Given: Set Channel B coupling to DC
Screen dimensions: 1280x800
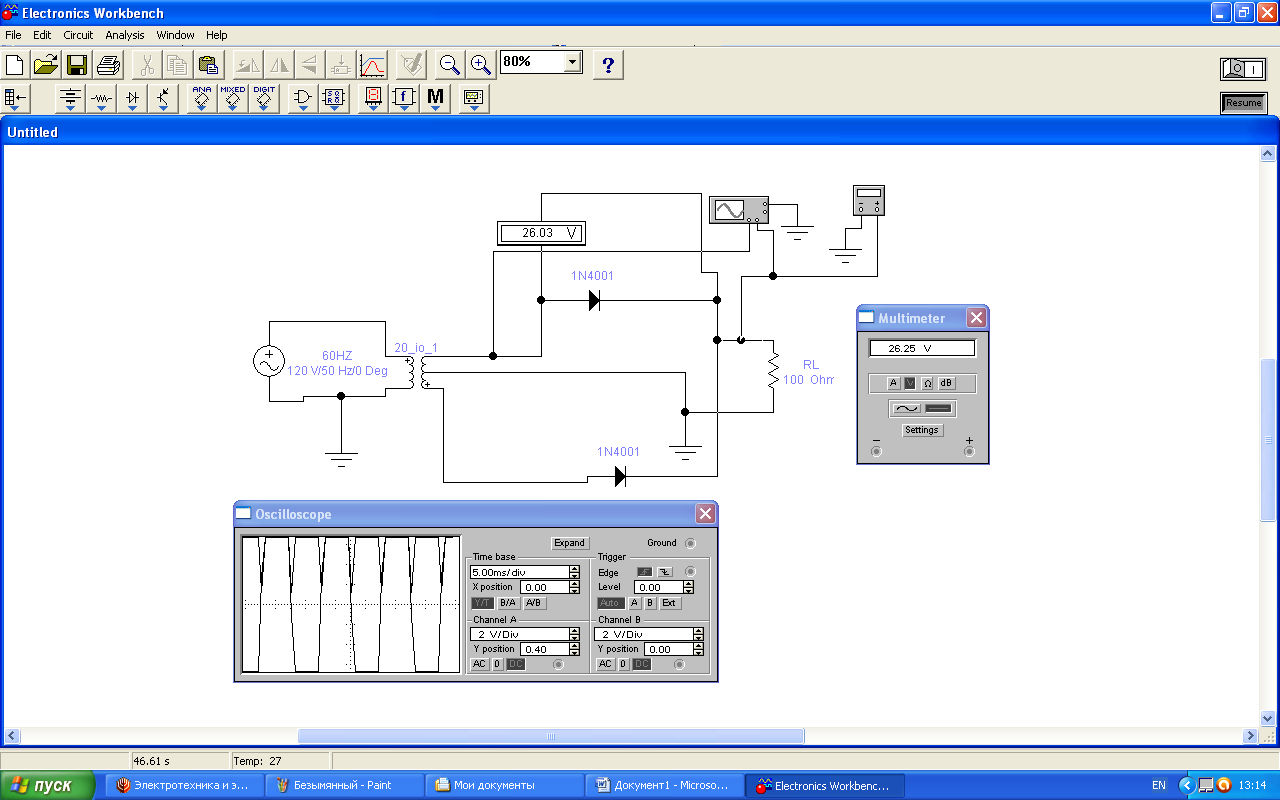Looking at the screenshot, I should (641, 664).
